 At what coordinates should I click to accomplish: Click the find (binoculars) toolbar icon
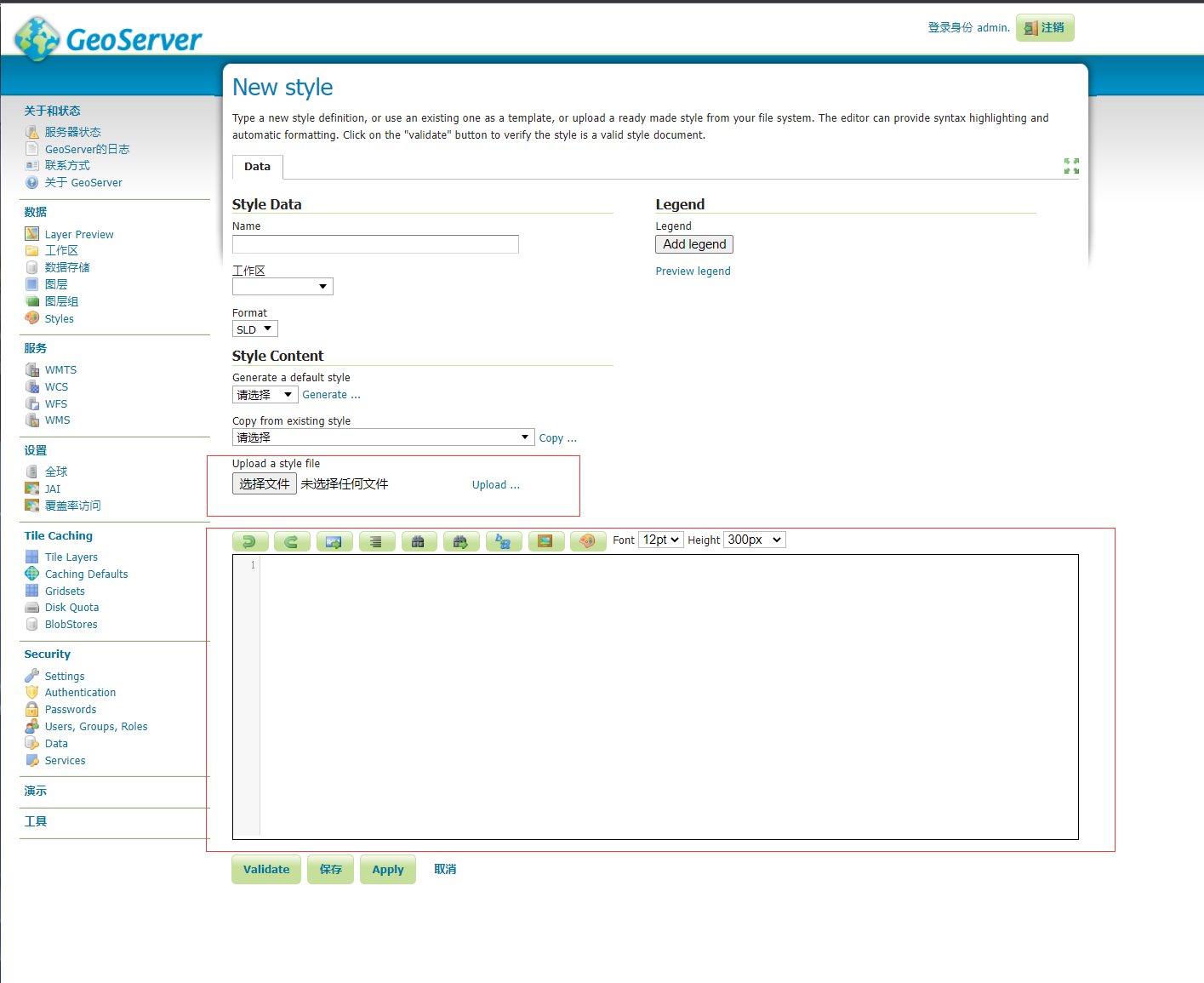pos(419,541)
